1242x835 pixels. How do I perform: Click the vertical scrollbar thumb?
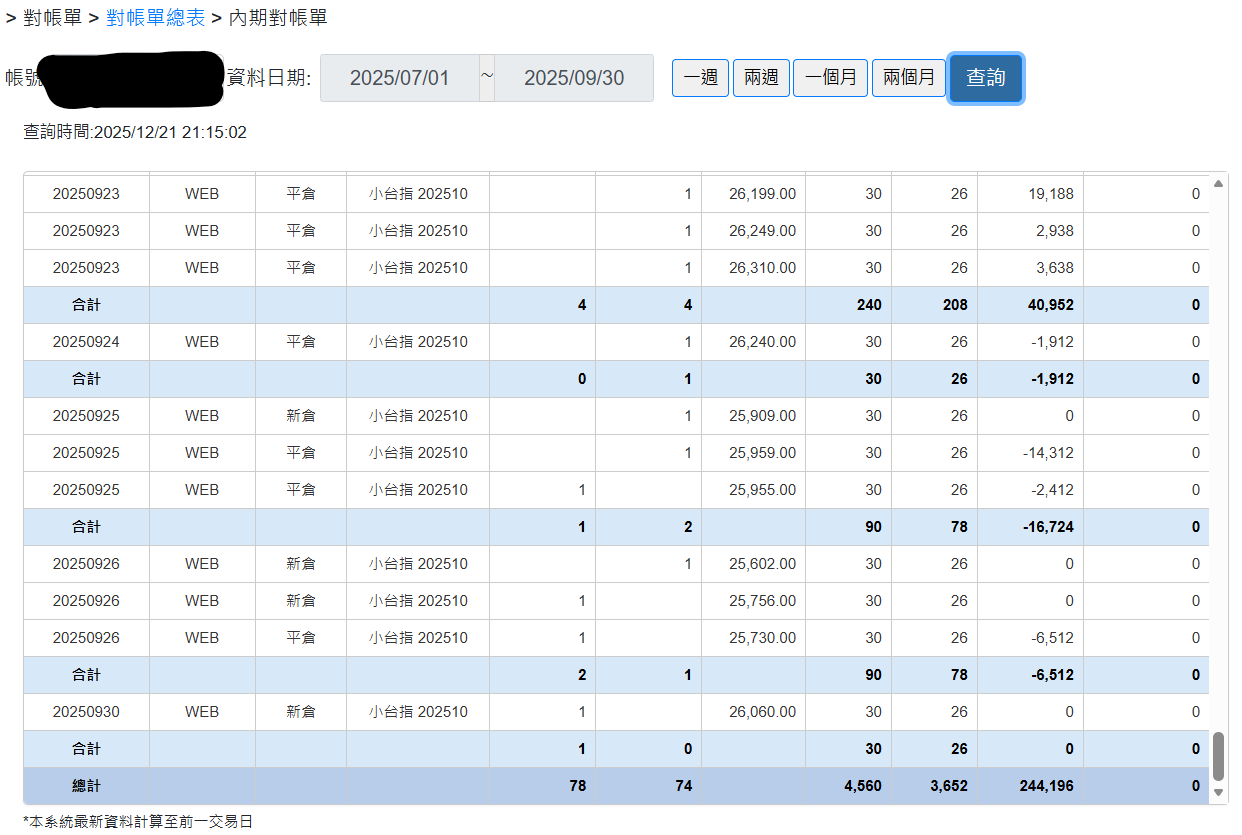[1218, 755]
